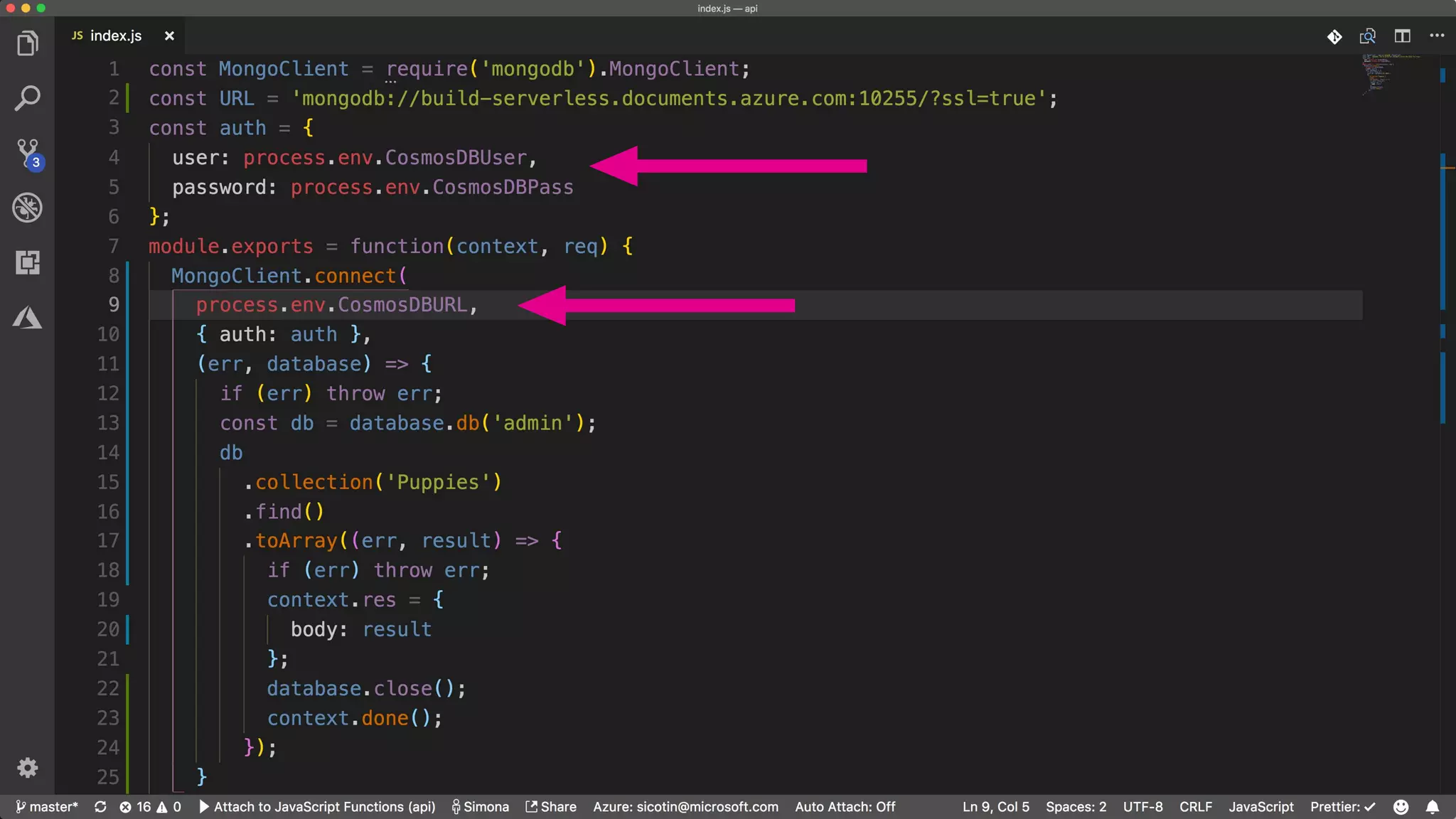1456x819 pixels.
Task: Change the JavaScript language mode
Action: coord(1260,807)
